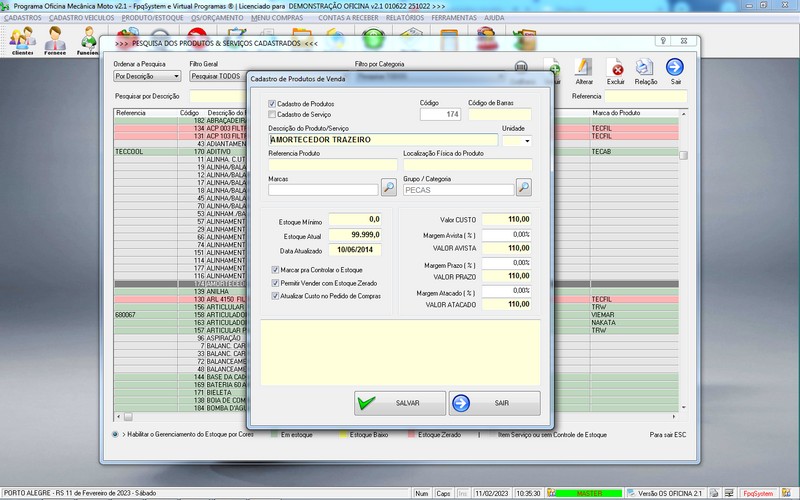Click the network computer icon in status bar
Screen dimensions: 800x500
[x=730, y=493]
